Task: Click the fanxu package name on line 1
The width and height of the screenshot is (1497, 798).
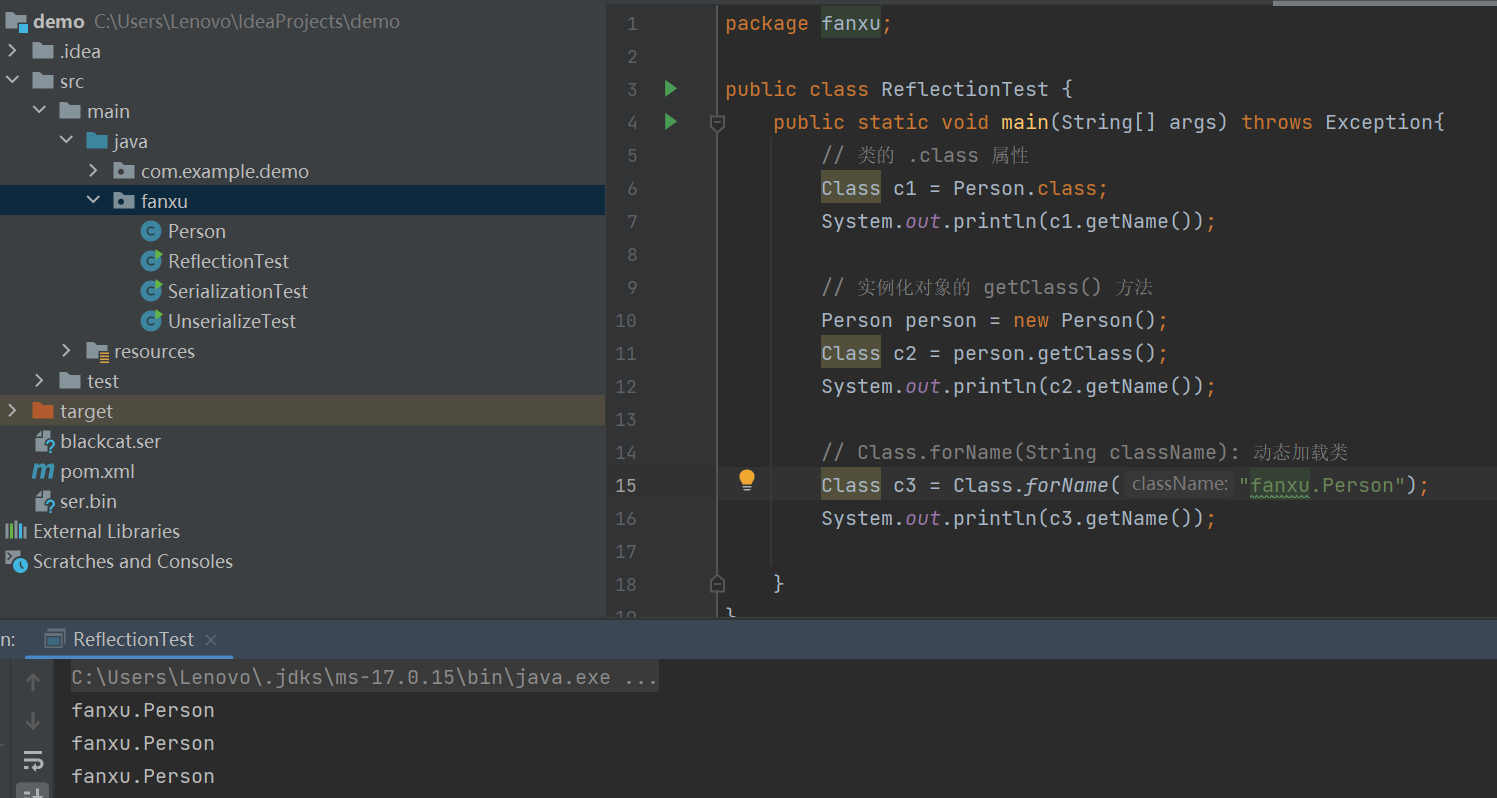Action: click(x=851, y=24)
